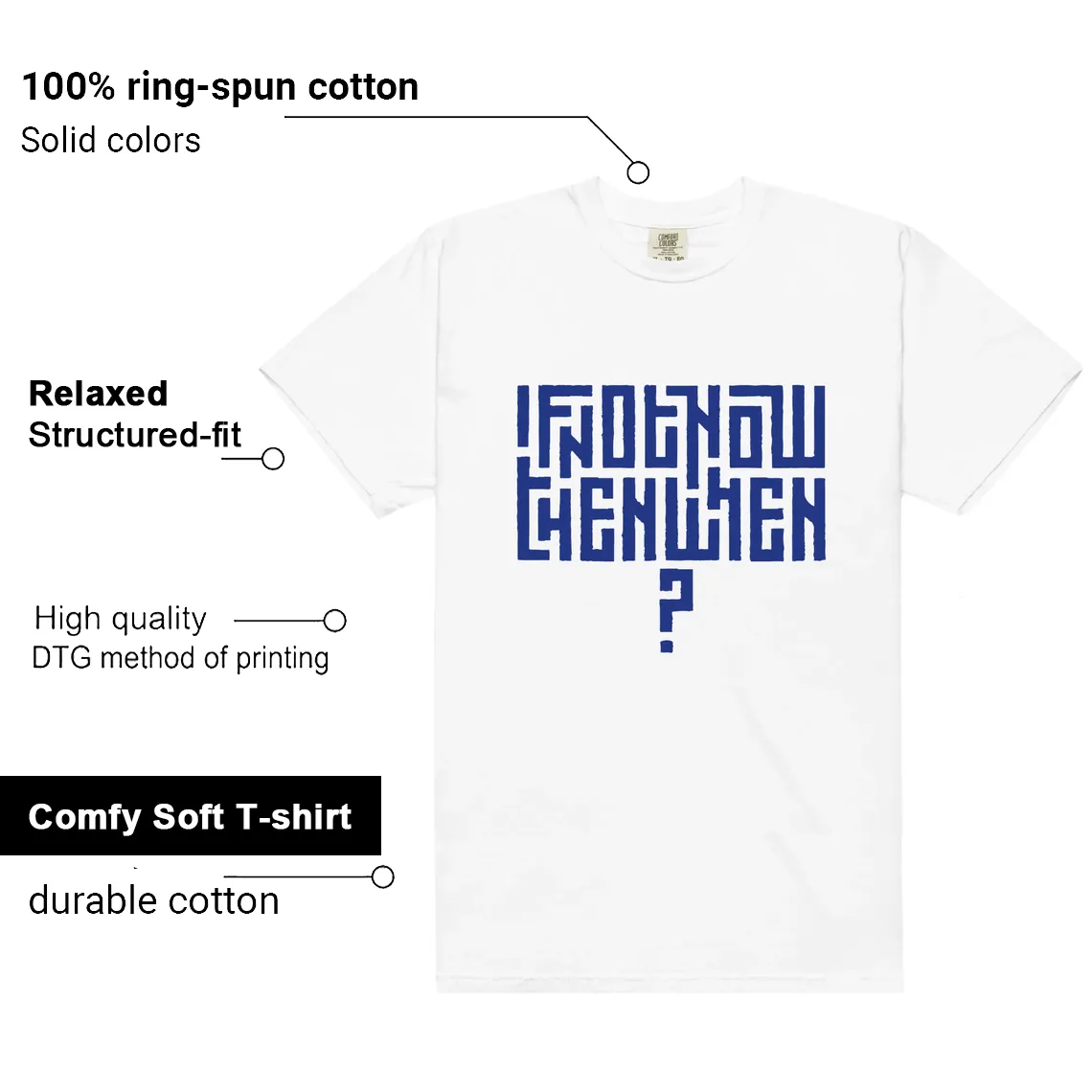Click the durable cotton caption
The height and width of the screenshot is (1092, 1092).
pos(154,900)
